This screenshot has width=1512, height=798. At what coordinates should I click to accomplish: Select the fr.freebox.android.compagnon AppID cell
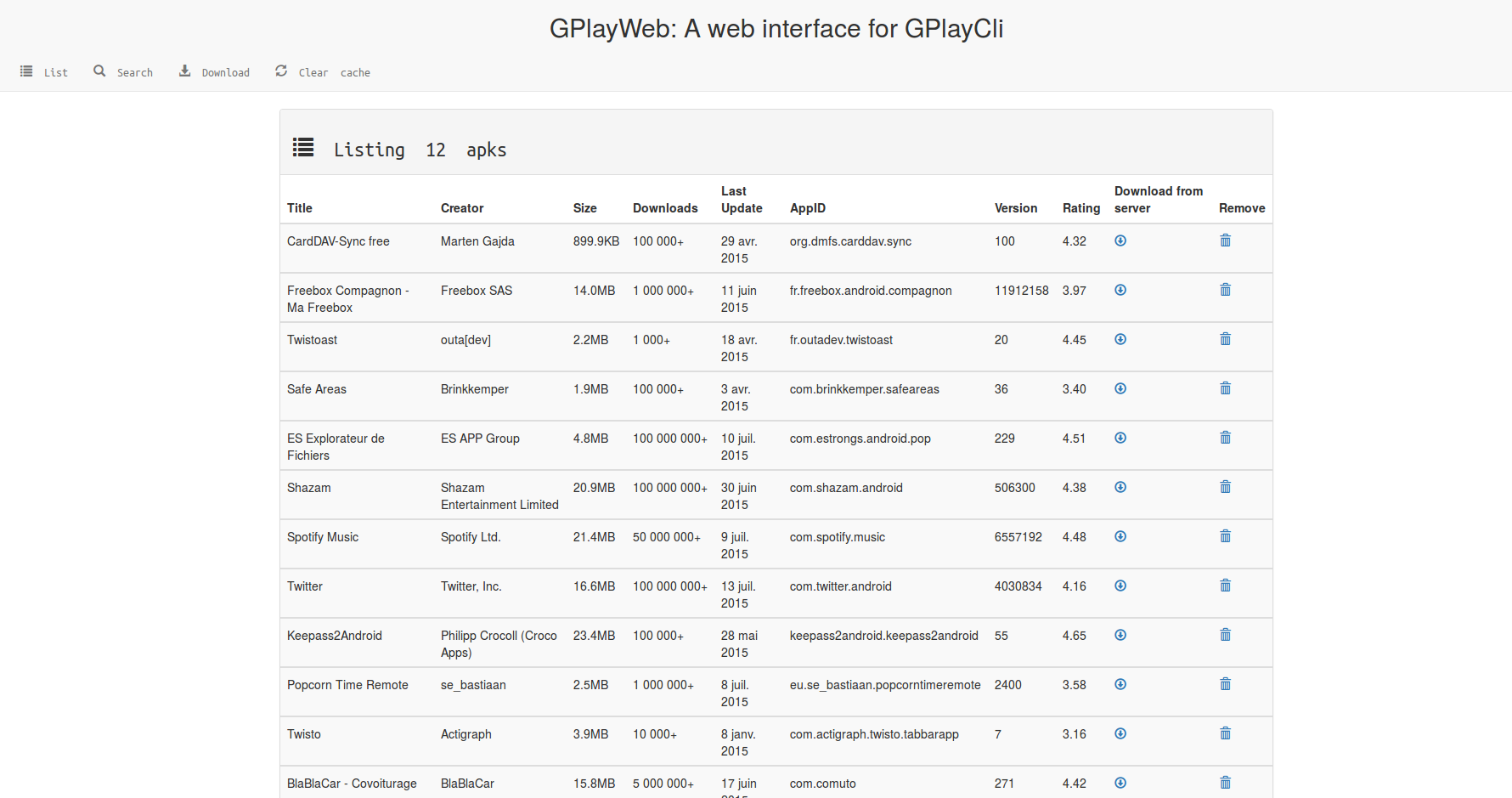tap(871, 291)
